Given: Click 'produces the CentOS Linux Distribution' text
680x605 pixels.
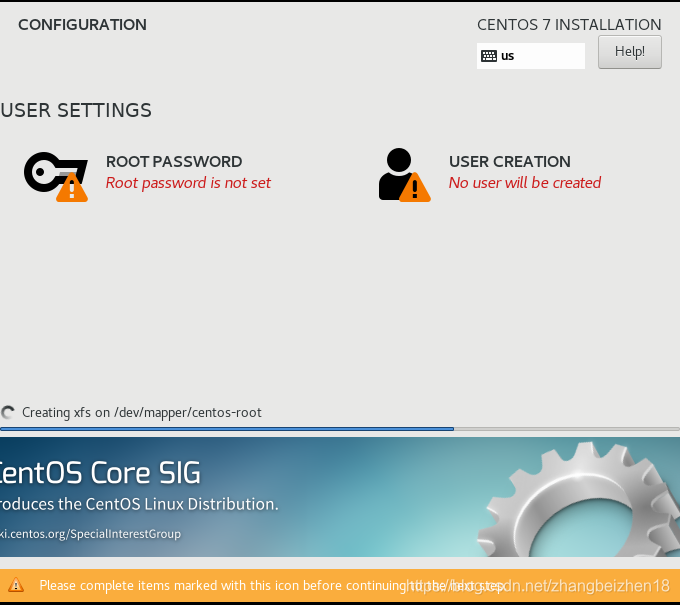Looking at the screenshot, I should 139,504.
